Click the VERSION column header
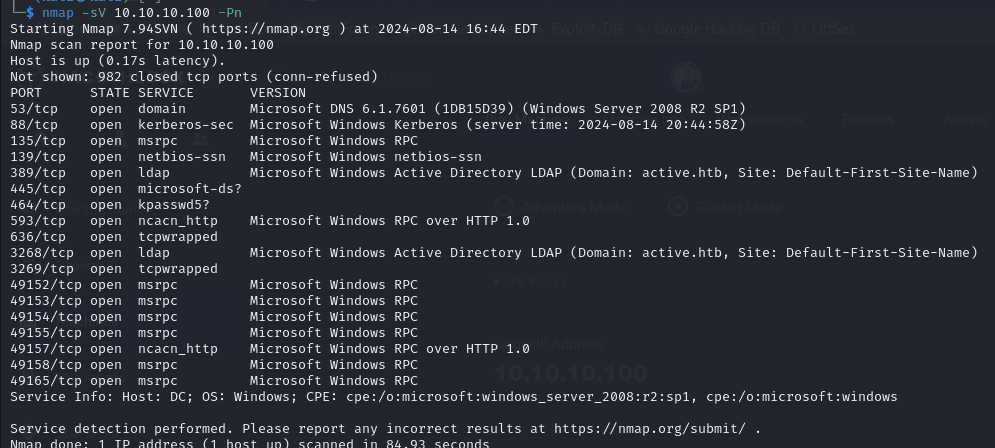 pyautogui.click(x=277, y=93)
